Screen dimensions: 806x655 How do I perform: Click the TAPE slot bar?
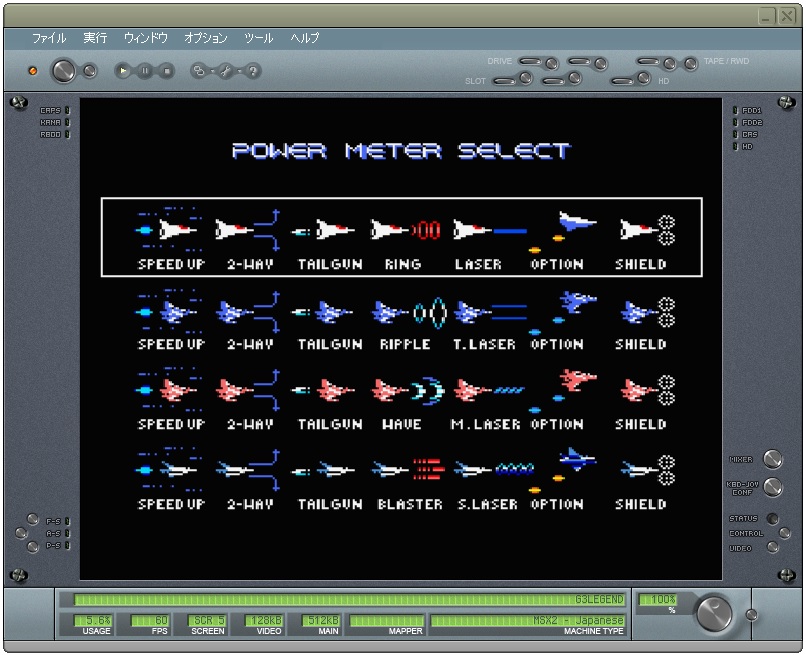[x=648, y=61]
